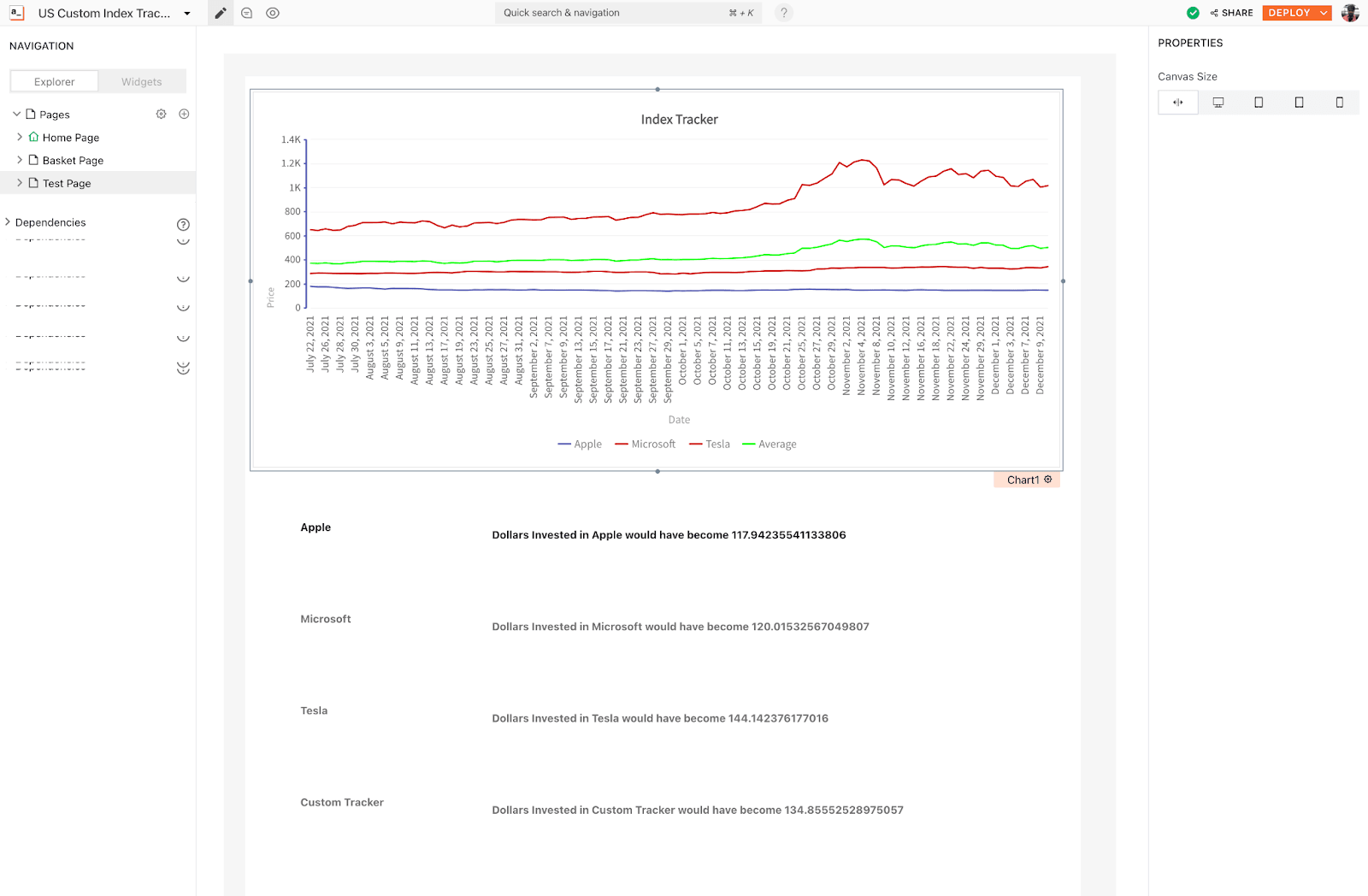Screen dimensions: 1368x896
Task: Click the Appsmith logo in top-left corner
Action: [17, 13]
